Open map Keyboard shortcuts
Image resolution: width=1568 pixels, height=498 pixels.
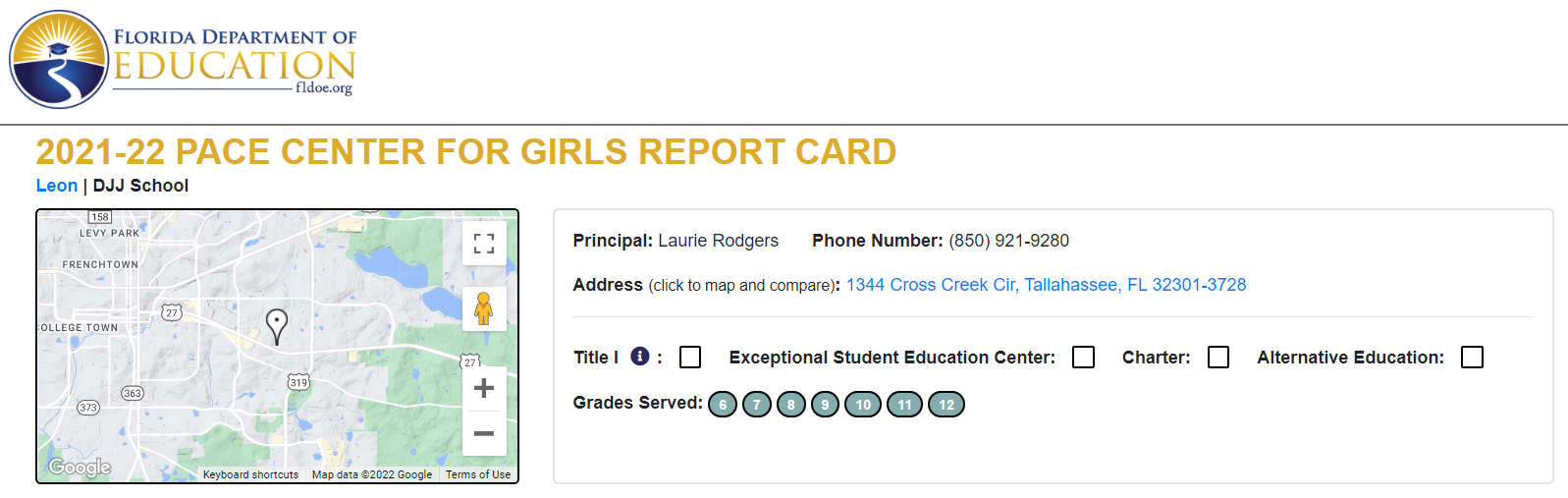[x=250, y=474]
